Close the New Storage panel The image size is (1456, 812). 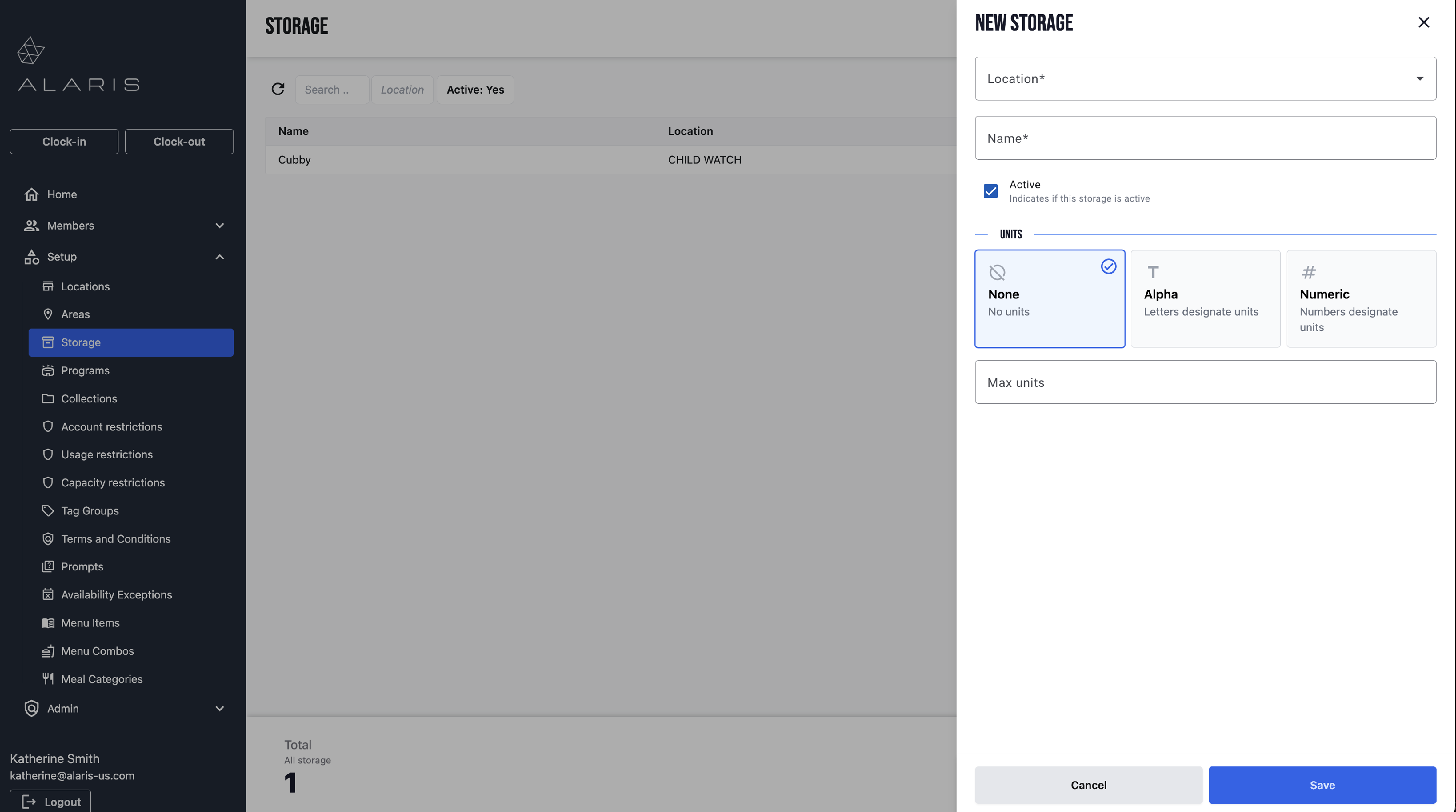point(1424,23)
